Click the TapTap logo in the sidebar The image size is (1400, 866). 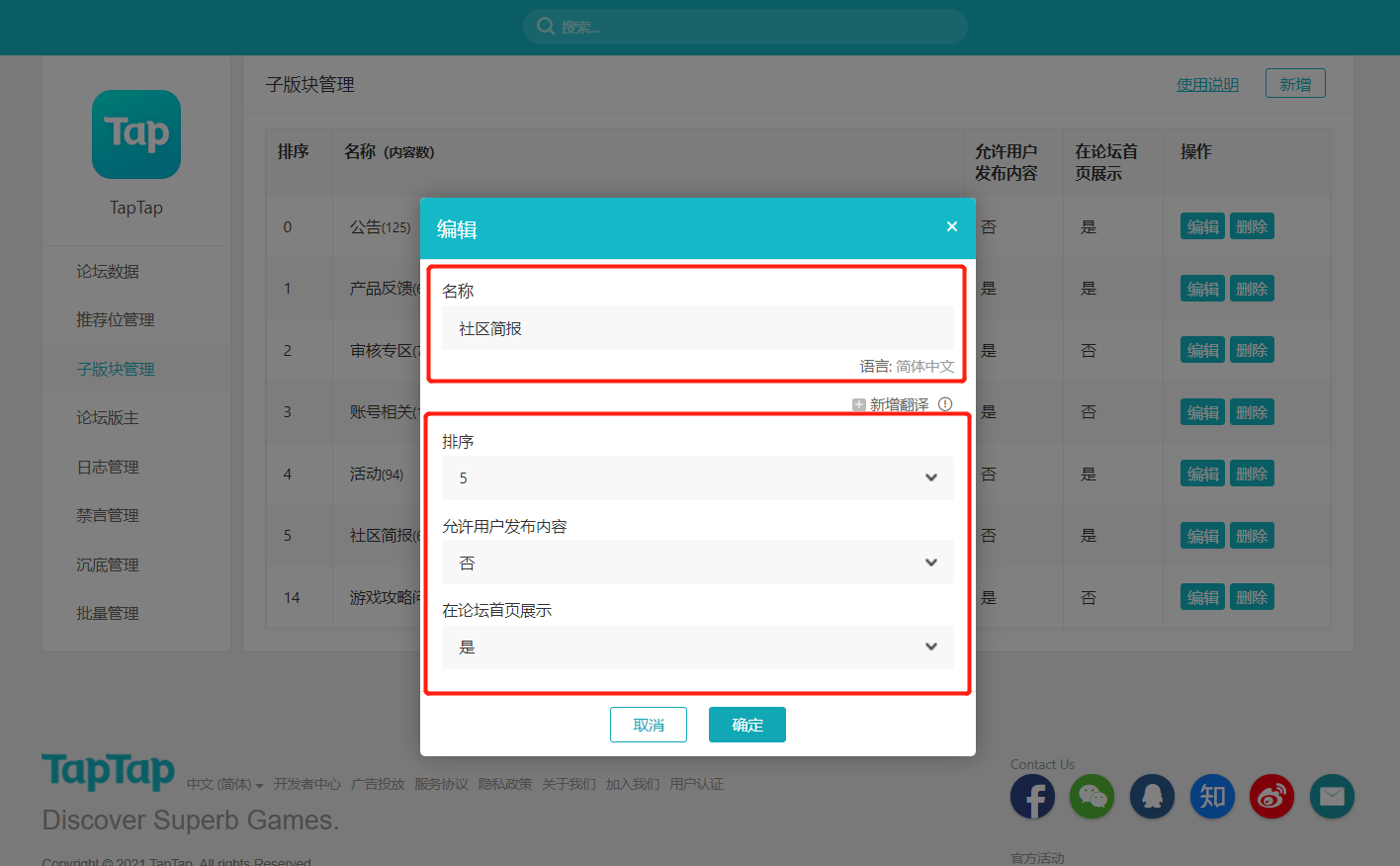tap(135, 134)
